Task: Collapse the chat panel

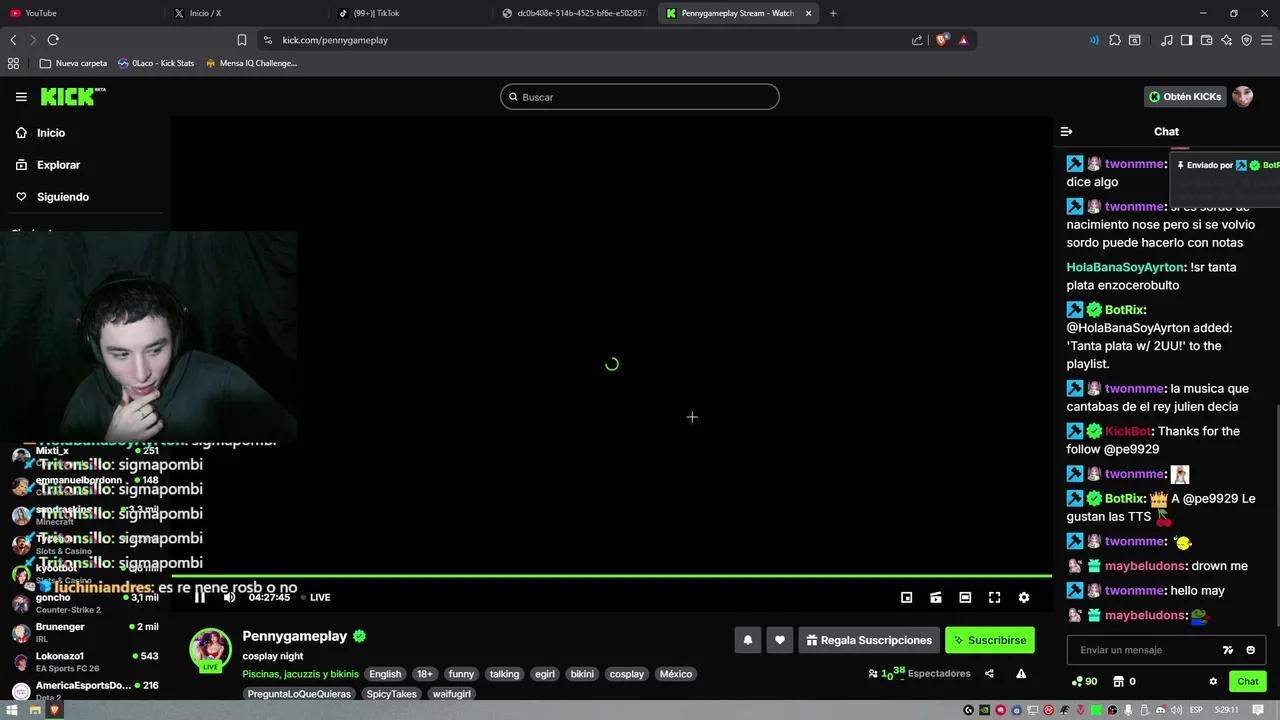Action: [x=1066, y=131]
